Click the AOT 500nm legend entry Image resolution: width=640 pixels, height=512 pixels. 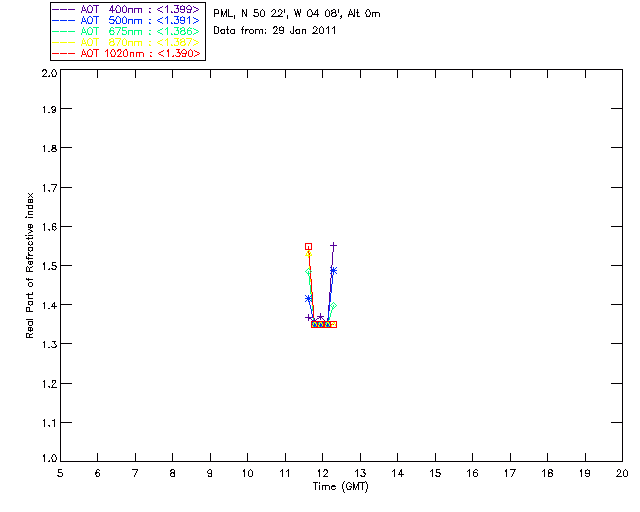pyautogui.click(x=126, y=20)
